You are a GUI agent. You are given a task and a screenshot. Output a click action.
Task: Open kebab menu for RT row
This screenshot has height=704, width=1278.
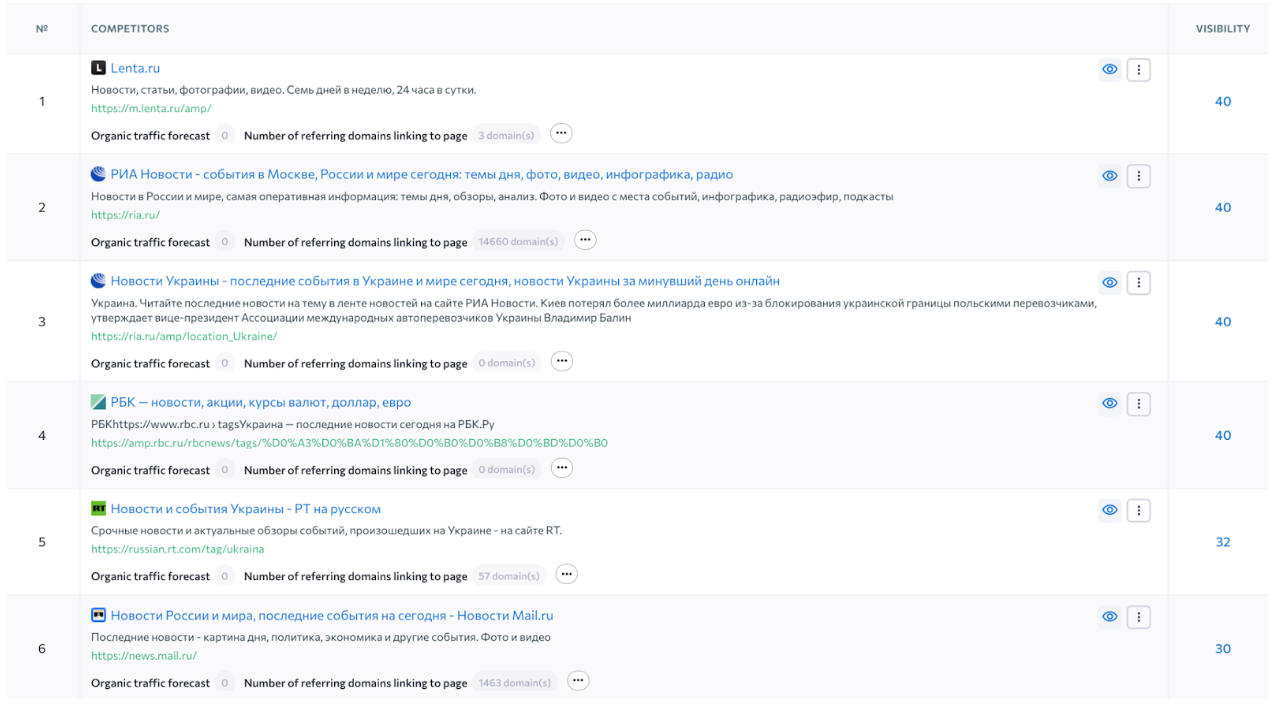1138,510
